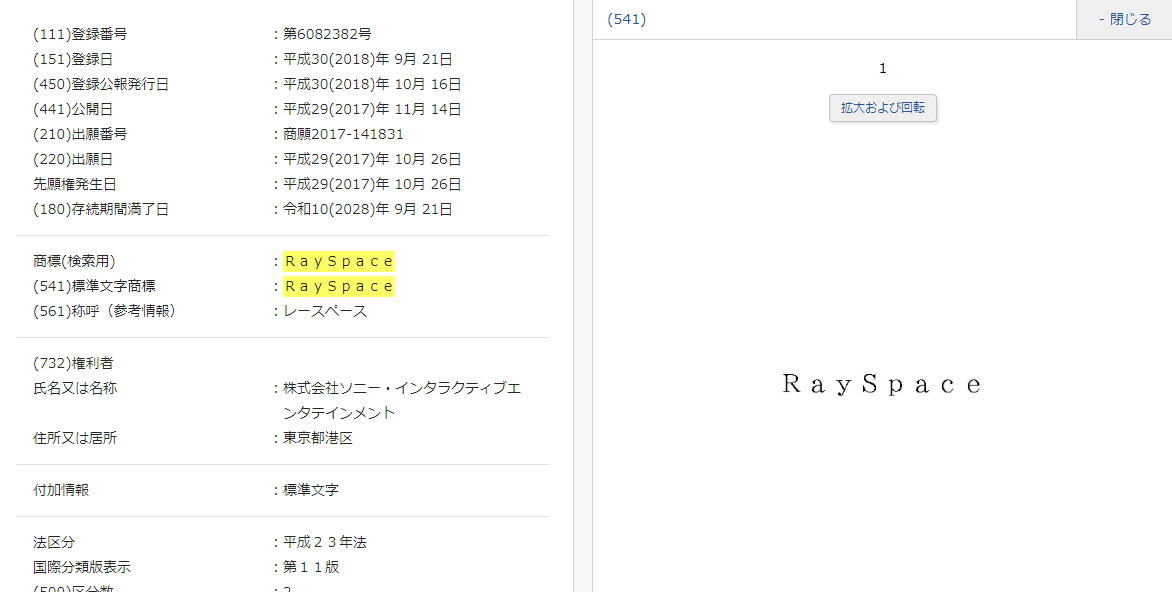The image size is (1172, 592).
Task: Click the (210)出願番号 label
Action: [x=80, y=135]
